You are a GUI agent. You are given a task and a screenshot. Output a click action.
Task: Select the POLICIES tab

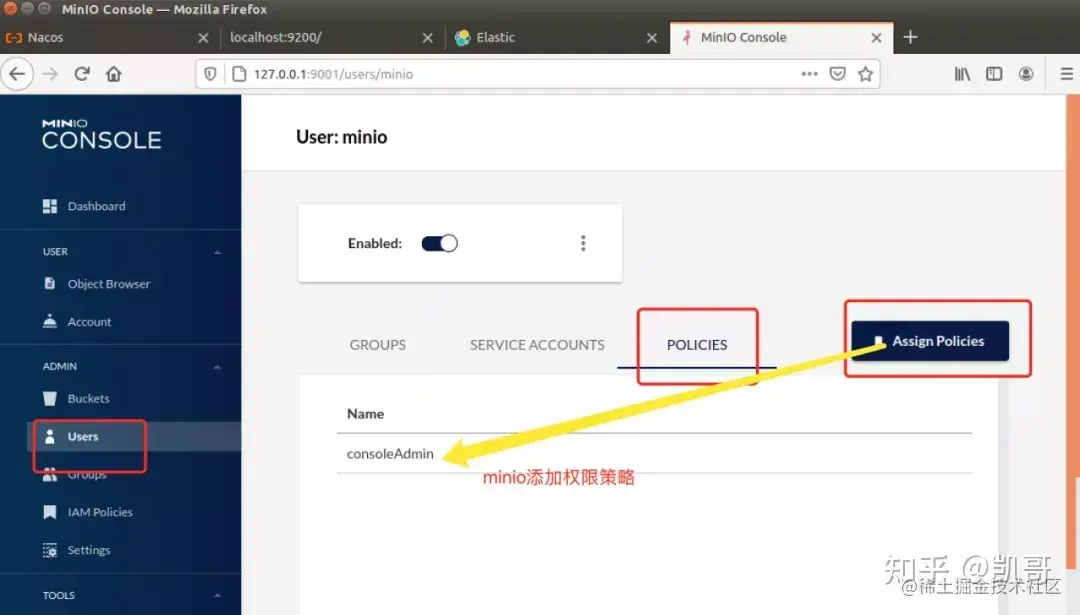click(697, 345)
